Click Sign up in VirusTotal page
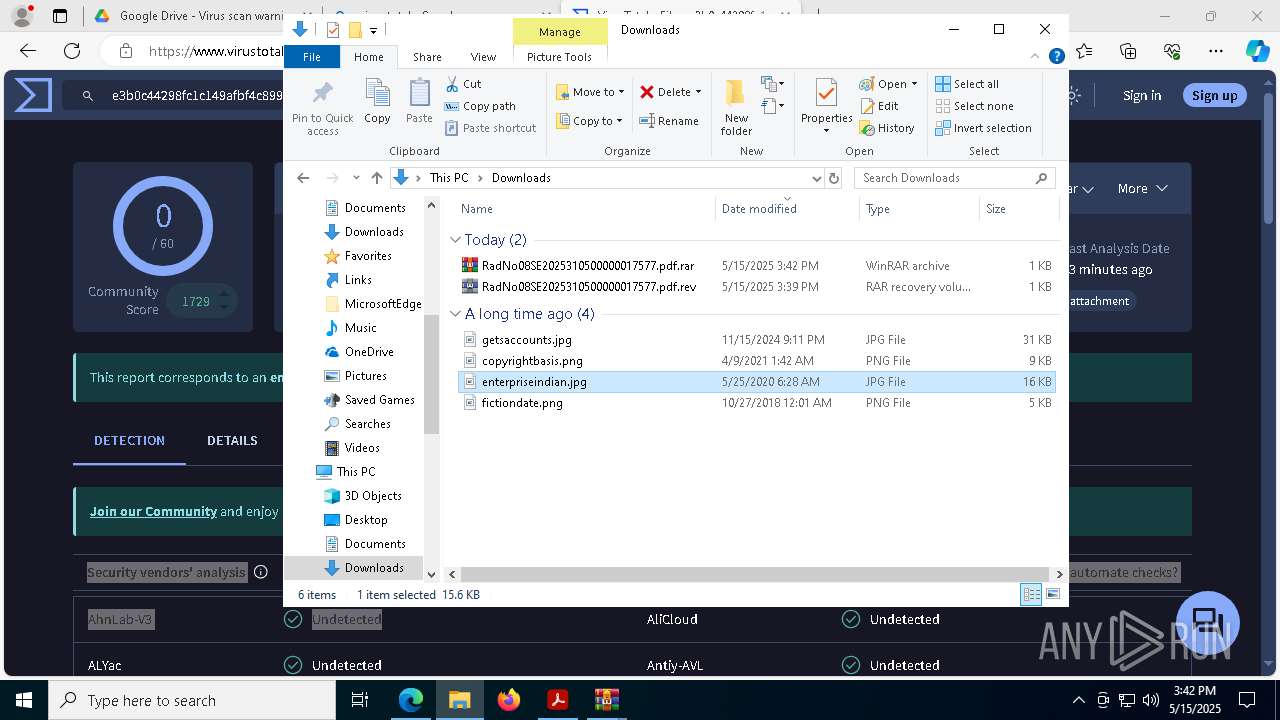 (x=1214, y=95)
